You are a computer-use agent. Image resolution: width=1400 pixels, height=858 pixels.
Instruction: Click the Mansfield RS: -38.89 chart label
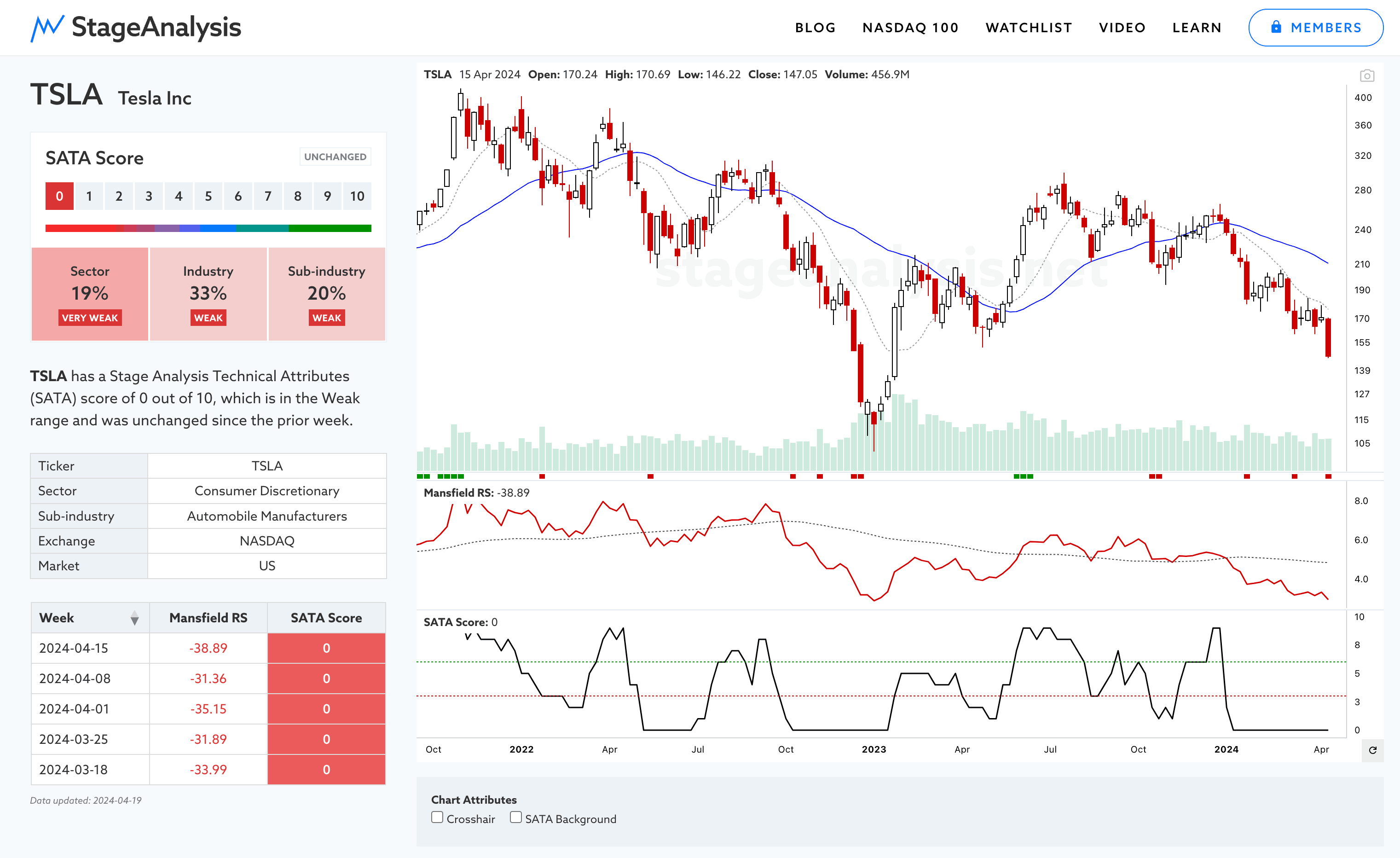click(477, 493)
